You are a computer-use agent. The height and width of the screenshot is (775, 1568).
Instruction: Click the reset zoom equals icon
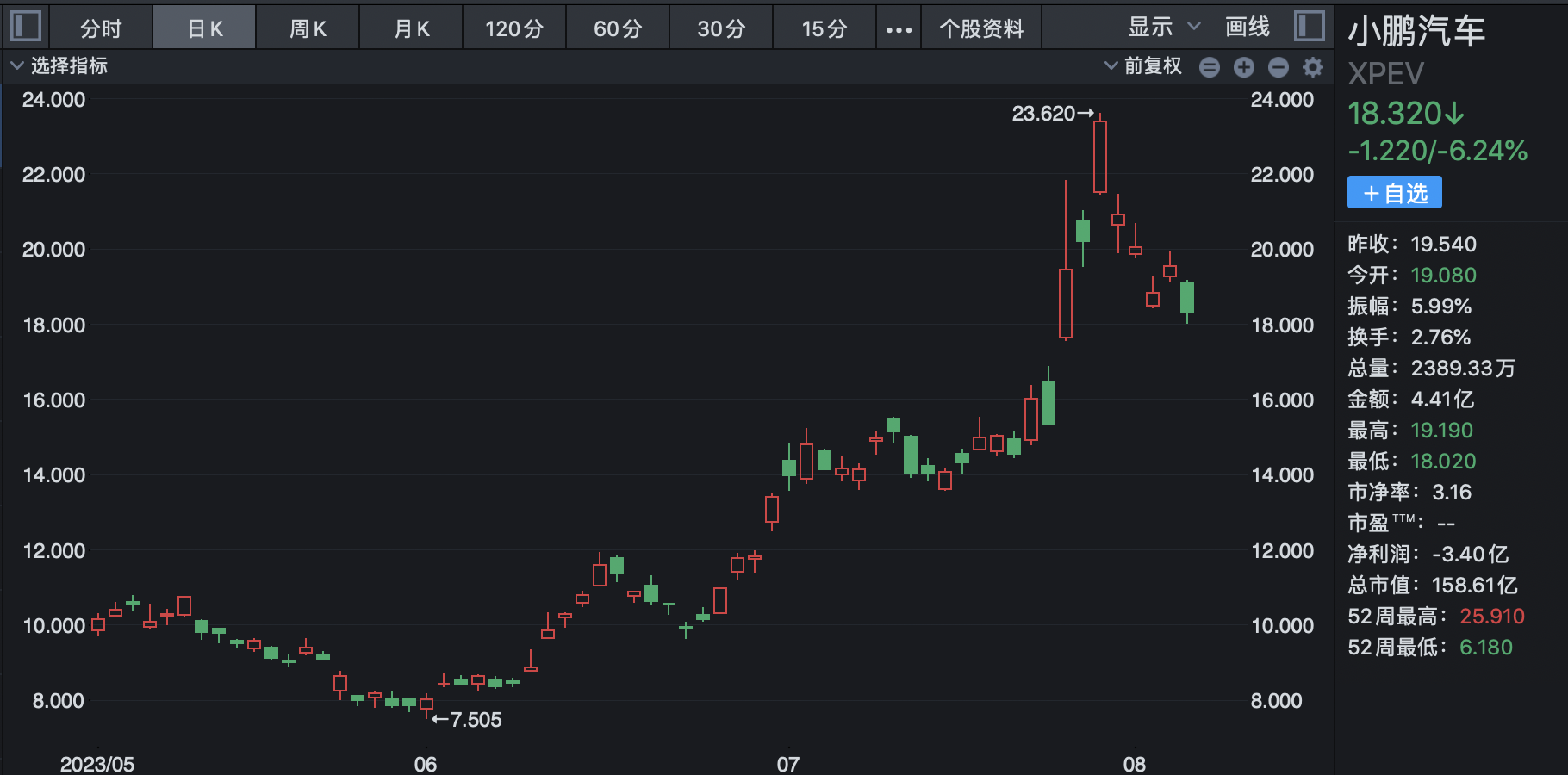(1210, 67)
